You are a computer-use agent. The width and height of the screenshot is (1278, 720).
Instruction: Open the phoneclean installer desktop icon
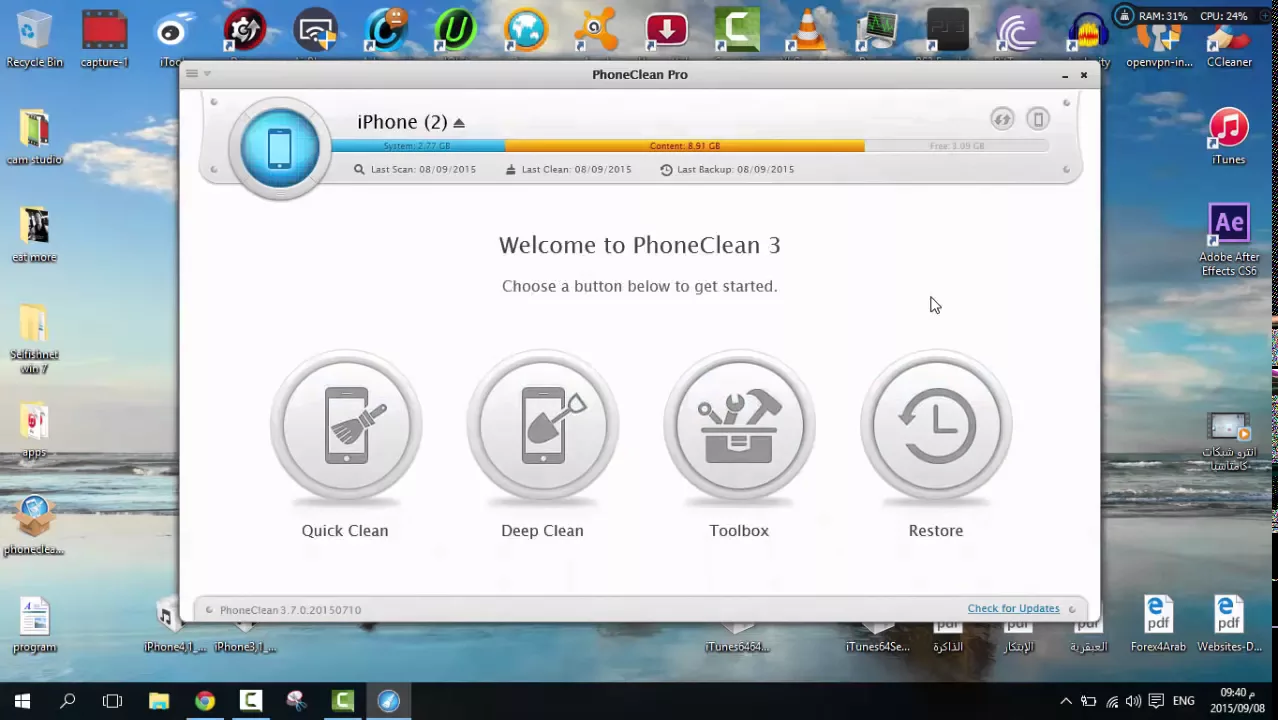[x=34, y=526]
